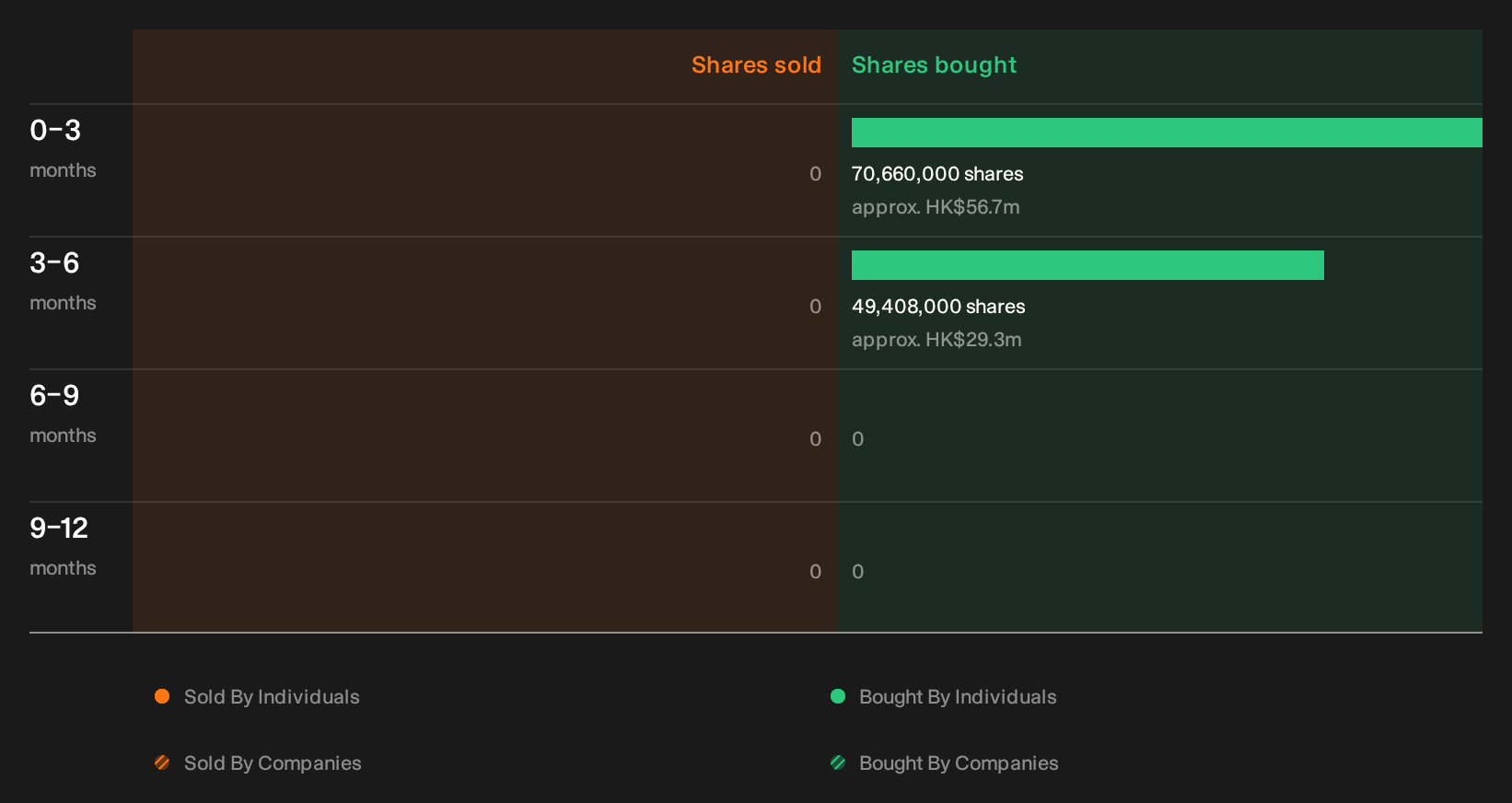Click the striped Sold By Companies legend icon
Viewport: 1512px width, 803px height.
[x=162, y=762]
